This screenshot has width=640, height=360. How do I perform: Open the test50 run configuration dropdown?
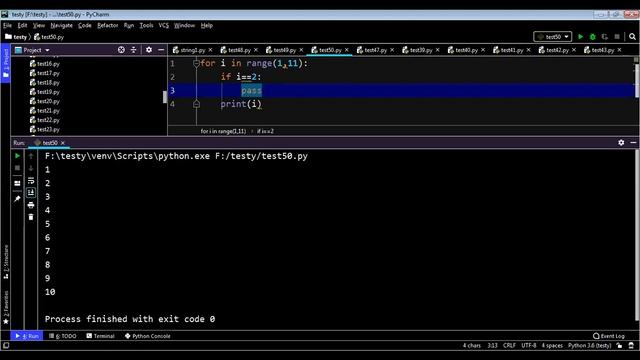(x=553, y=37)
